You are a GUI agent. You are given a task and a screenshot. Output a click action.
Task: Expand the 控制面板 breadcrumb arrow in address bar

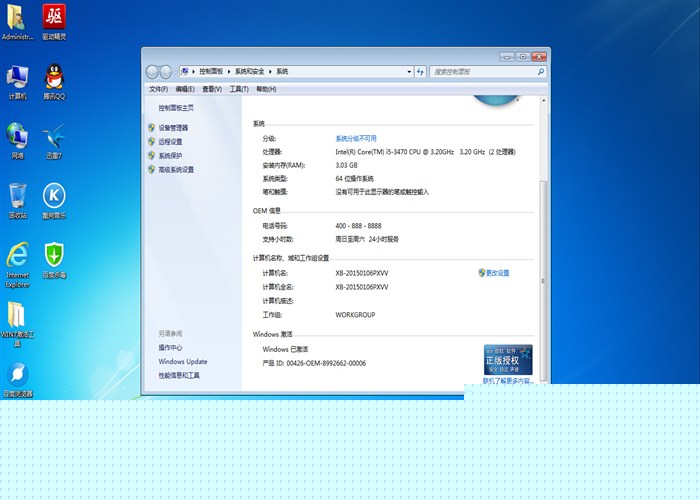click(x=231, y=72)
